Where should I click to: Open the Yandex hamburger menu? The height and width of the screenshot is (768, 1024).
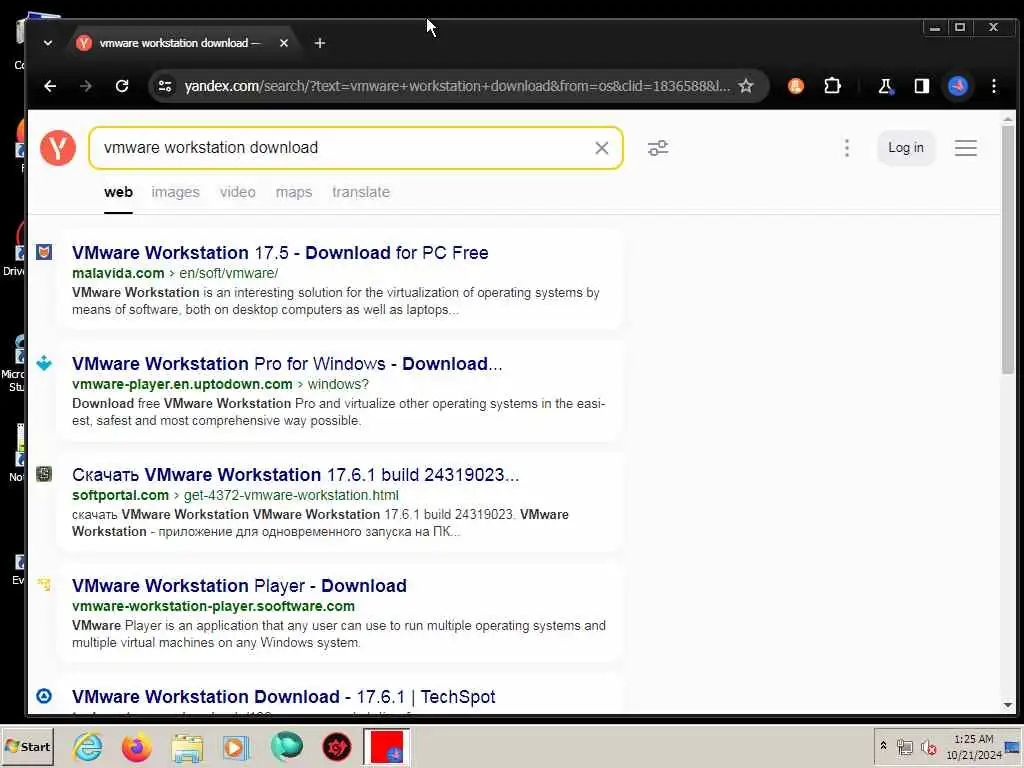(966, 148)
